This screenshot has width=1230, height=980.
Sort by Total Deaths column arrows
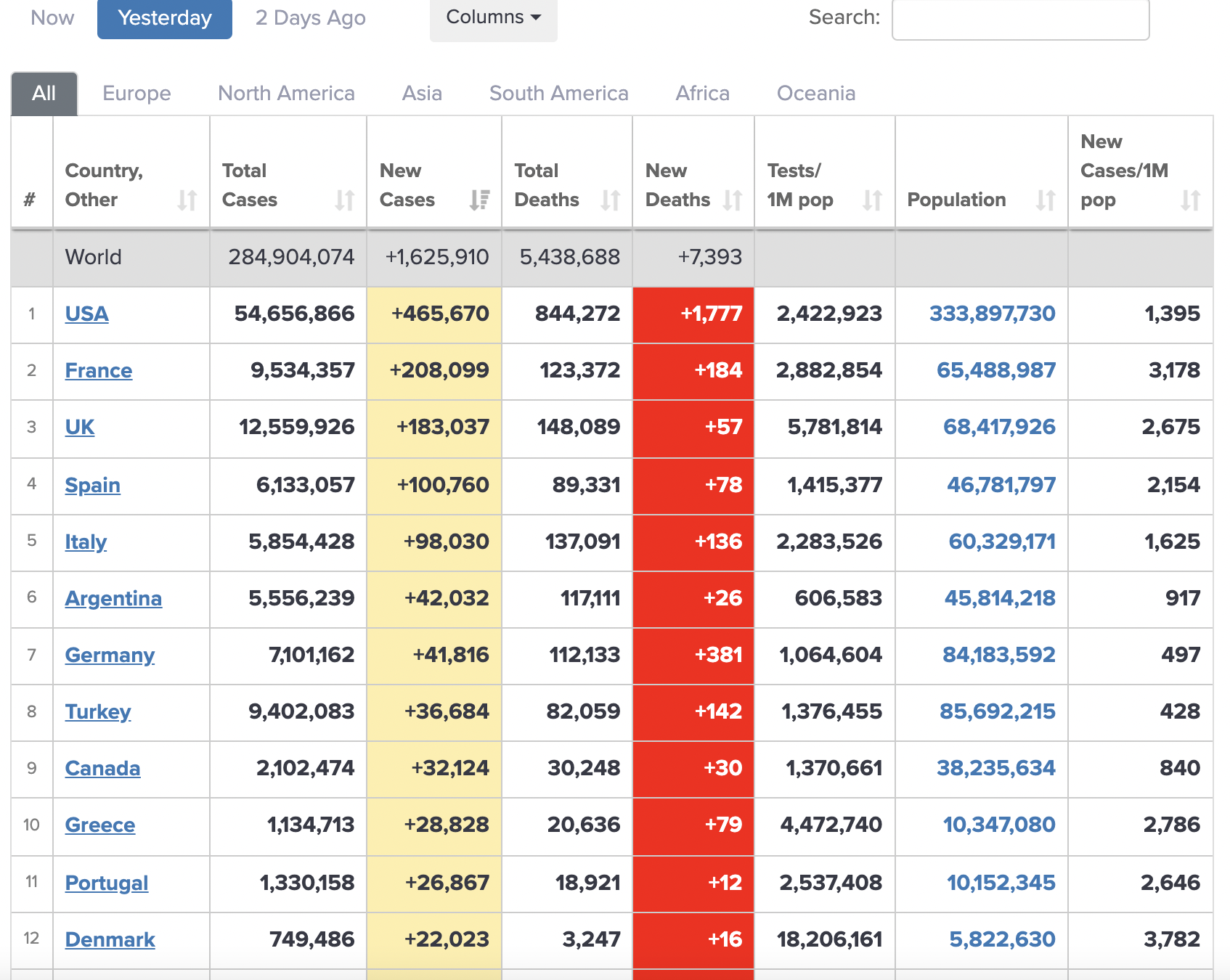pos(610,200)
